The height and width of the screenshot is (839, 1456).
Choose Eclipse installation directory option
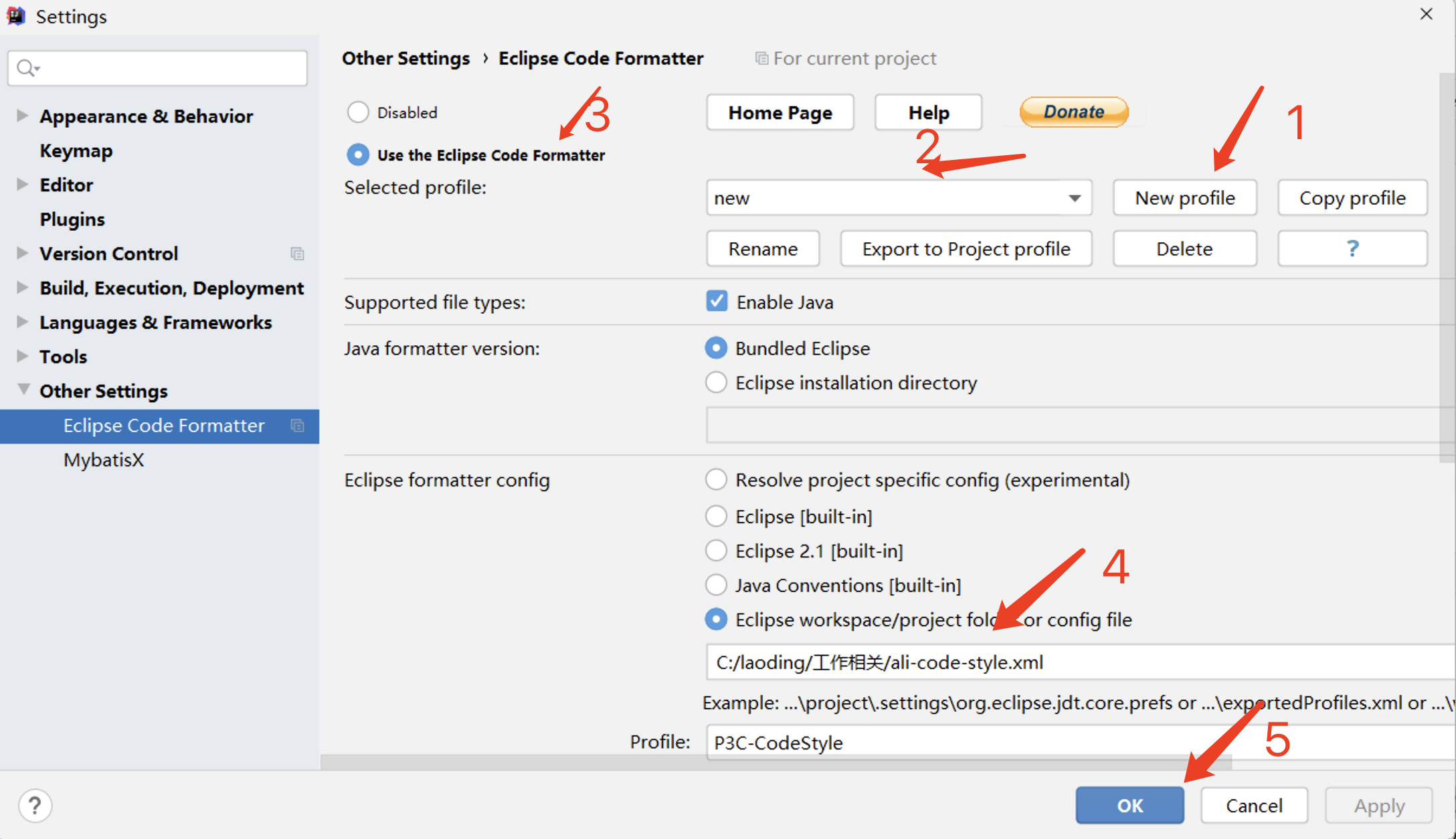tap(716, 383)
